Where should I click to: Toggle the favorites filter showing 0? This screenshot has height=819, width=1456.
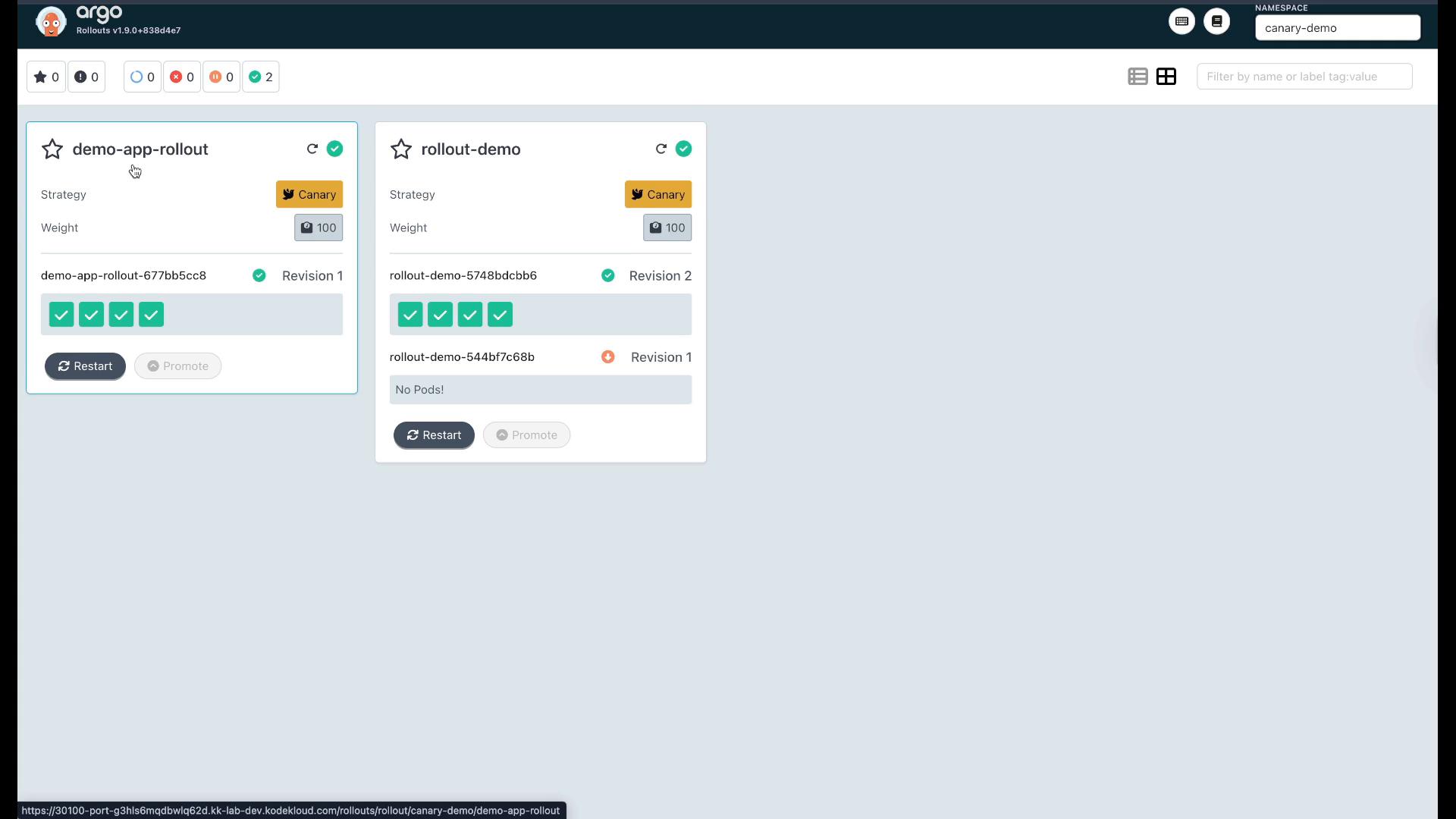(x=46, y=77)
